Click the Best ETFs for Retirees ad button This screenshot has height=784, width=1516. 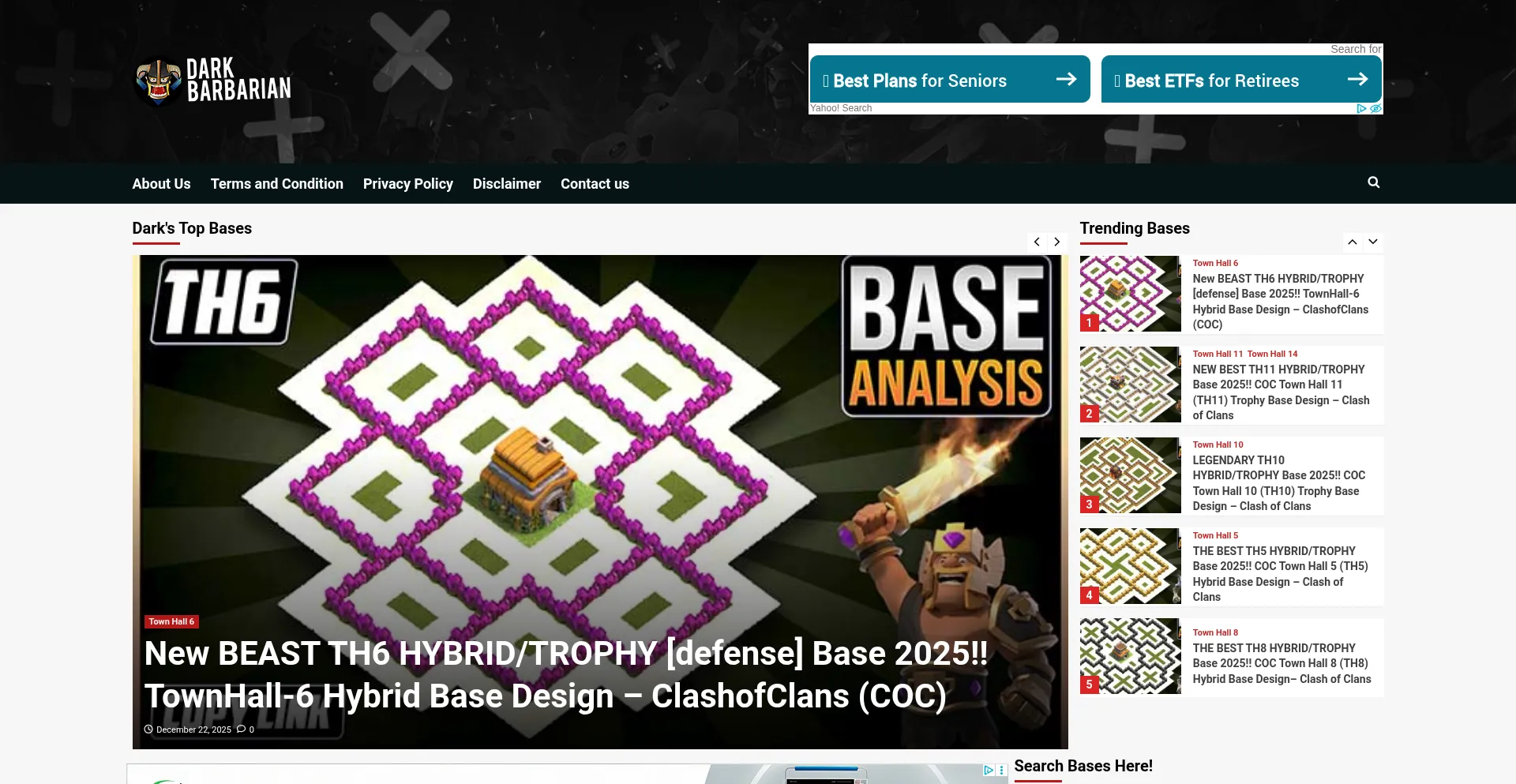(x=1240, y=80)
